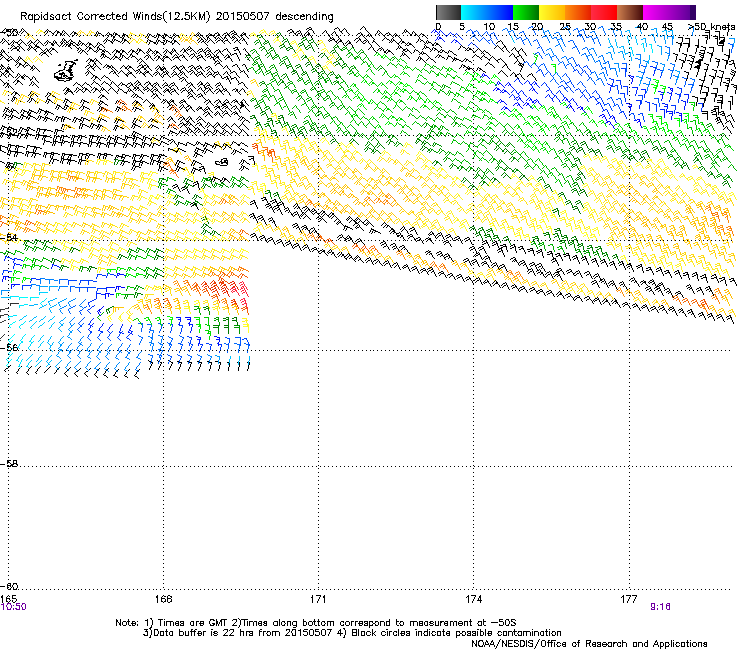Viewport: 740px width, 650px height.
Task: Click the title 'Rapidscat Corrected Winds(12.5KM) 20150507 descending'
Action: (177, 17)
